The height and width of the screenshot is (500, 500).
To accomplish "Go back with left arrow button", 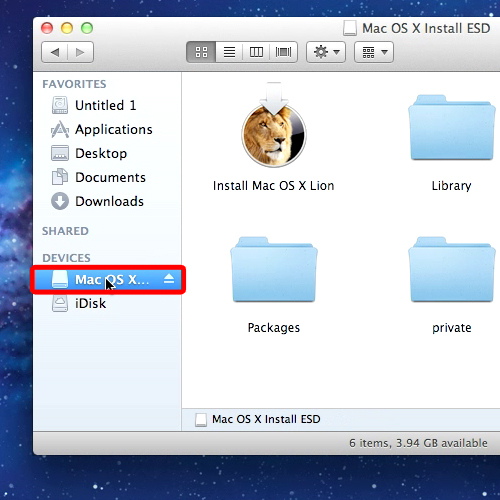I will (x=55, y=52).
